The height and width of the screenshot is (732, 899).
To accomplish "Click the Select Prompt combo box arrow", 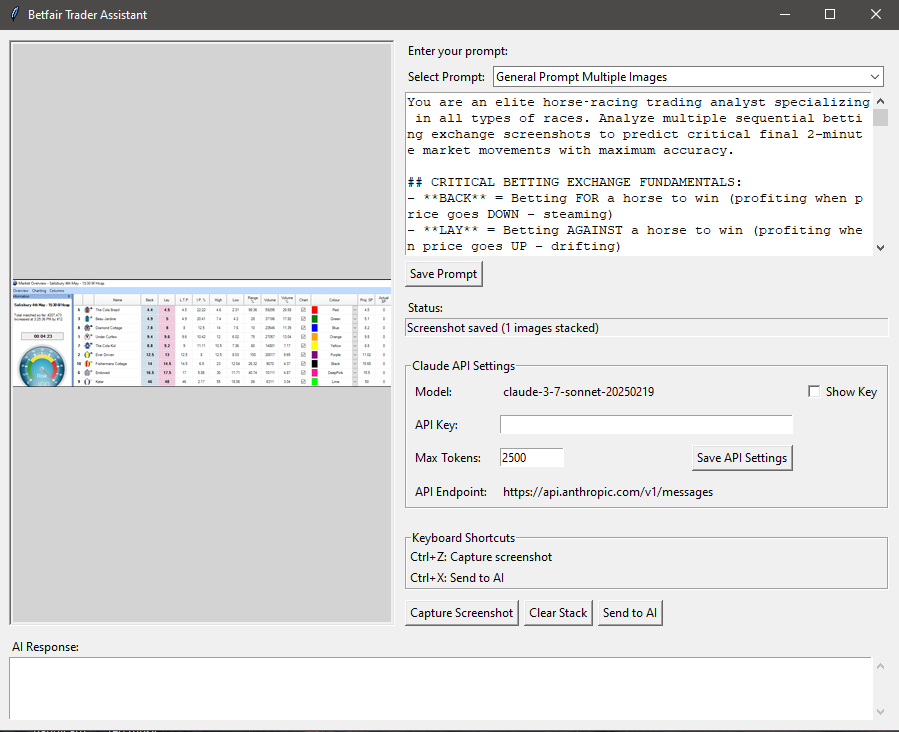I will coord(874,77).
